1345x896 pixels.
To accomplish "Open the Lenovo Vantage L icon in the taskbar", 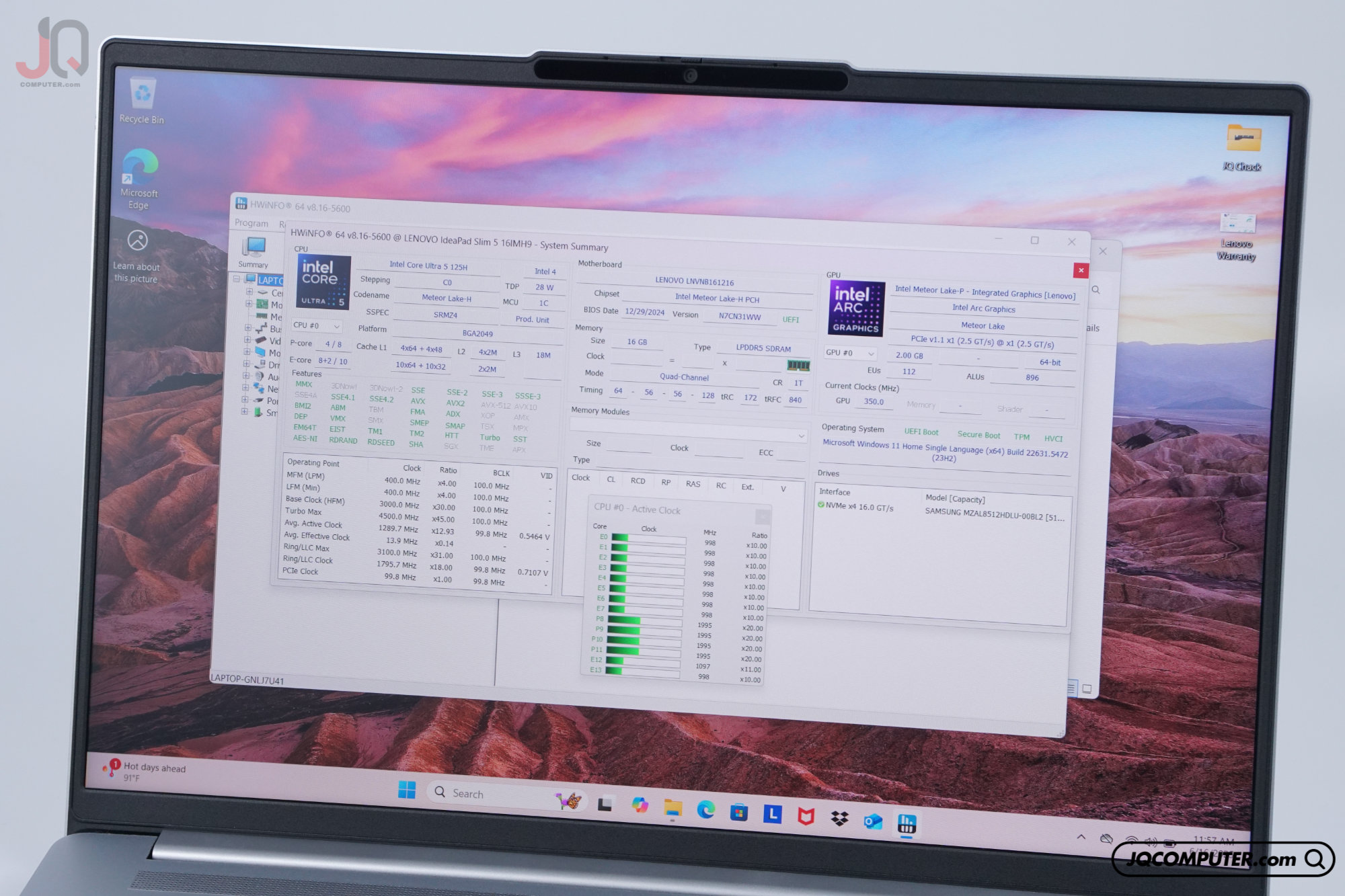I will (x=772, y=815).
